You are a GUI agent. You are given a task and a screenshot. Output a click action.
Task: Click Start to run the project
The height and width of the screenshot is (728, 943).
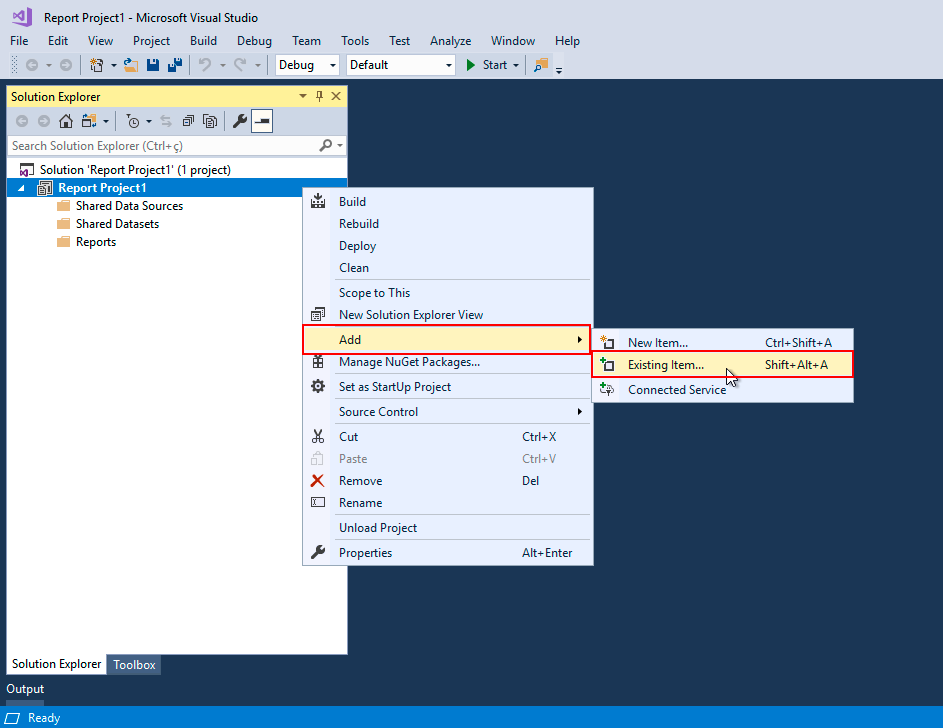pos(487,65)
